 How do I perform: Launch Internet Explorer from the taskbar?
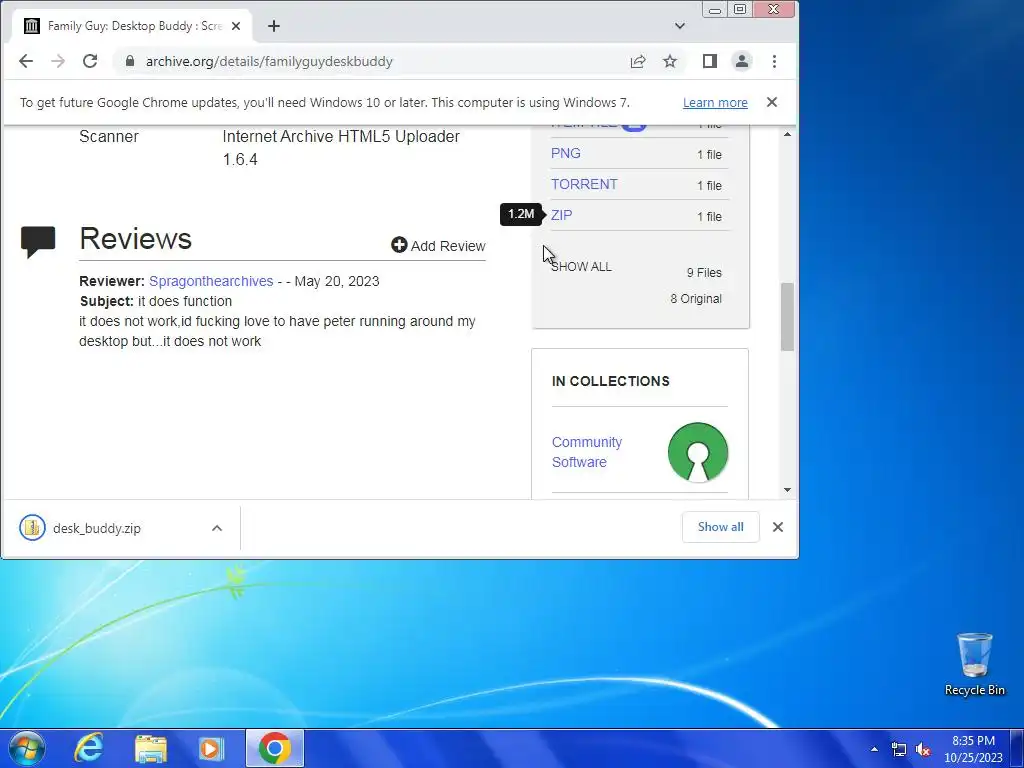(89, 748)
